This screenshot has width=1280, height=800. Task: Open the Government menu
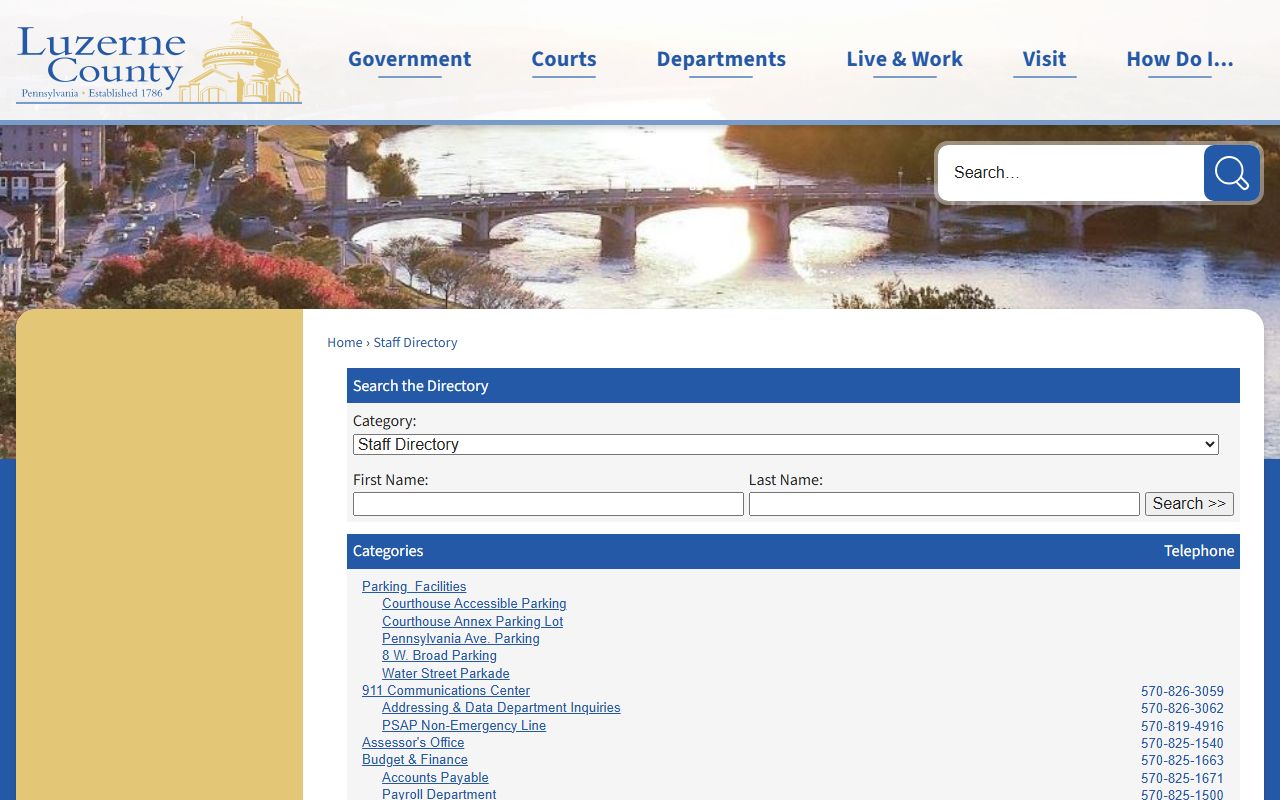point(409,59)
